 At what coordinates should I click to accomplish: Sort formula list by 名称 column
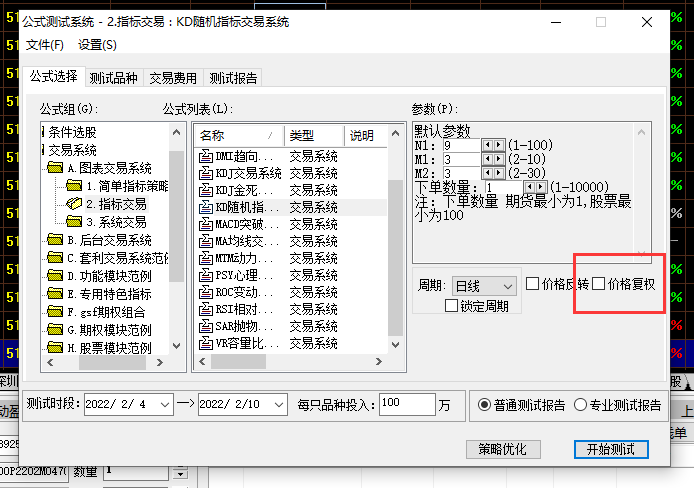pyautogui.click(x=239, y=135)
